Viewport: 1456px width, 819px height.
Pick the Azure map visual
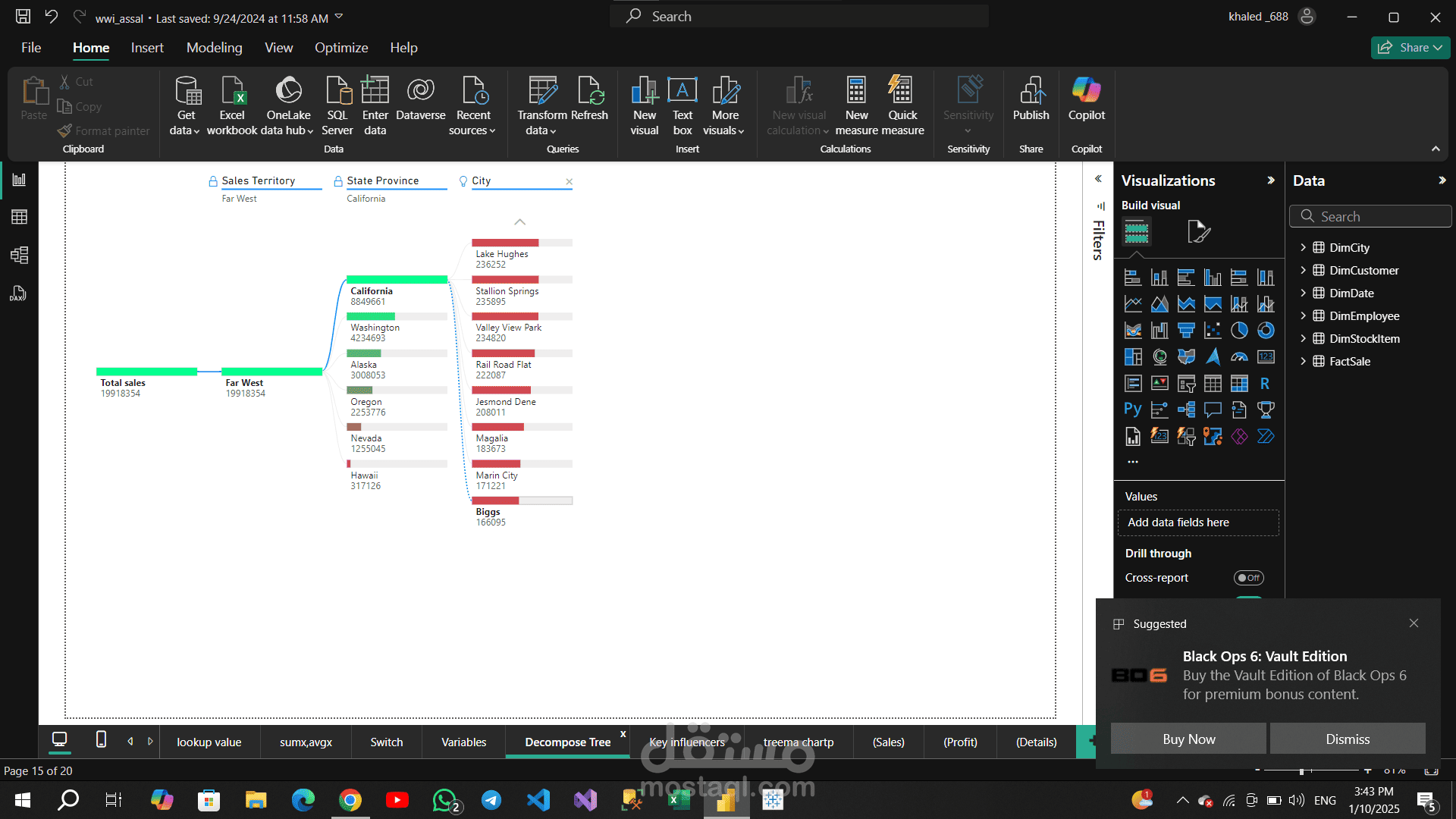click(x=1213, y=357)
